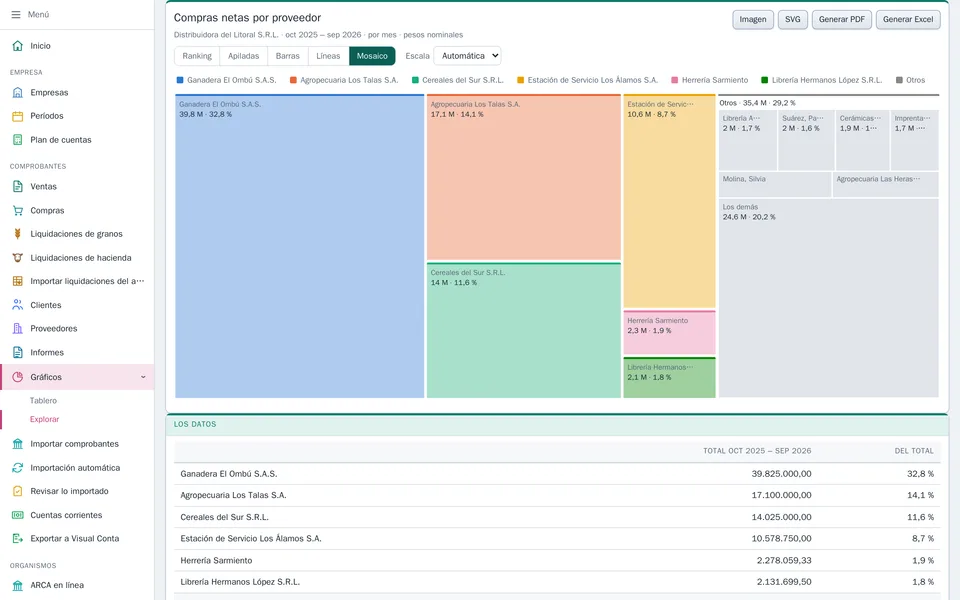Click the Ventas document icon
Viewport: 960px width, 600px height.
coord(18,187)
